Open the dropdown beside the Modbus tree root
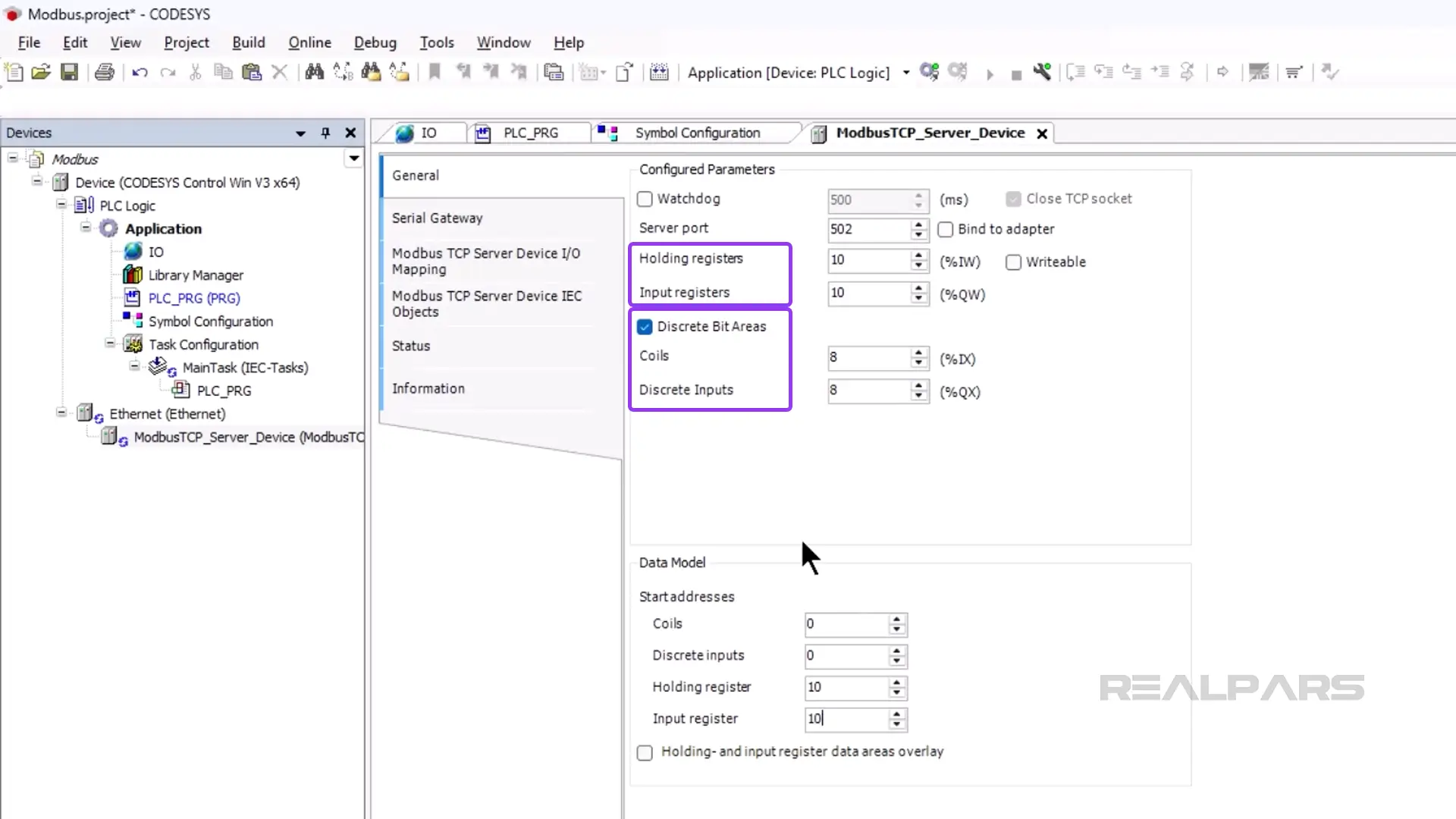1456x819 pixels. [x=353, y=158]
